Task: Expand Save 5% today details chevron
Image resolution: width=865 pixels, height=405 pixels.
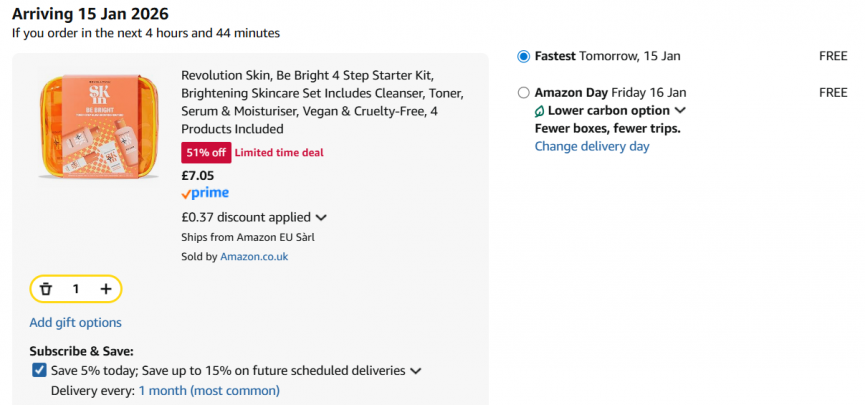Action: point(416,371)
